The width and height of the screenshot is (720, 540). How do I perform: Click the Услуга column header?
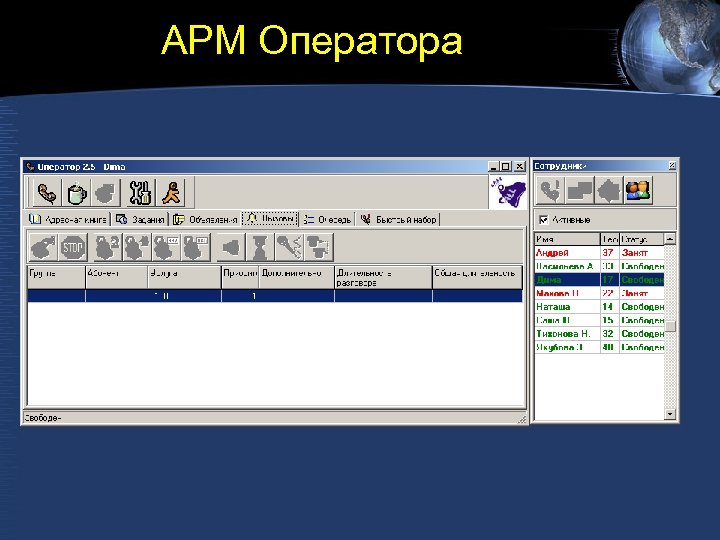(185, 277)
